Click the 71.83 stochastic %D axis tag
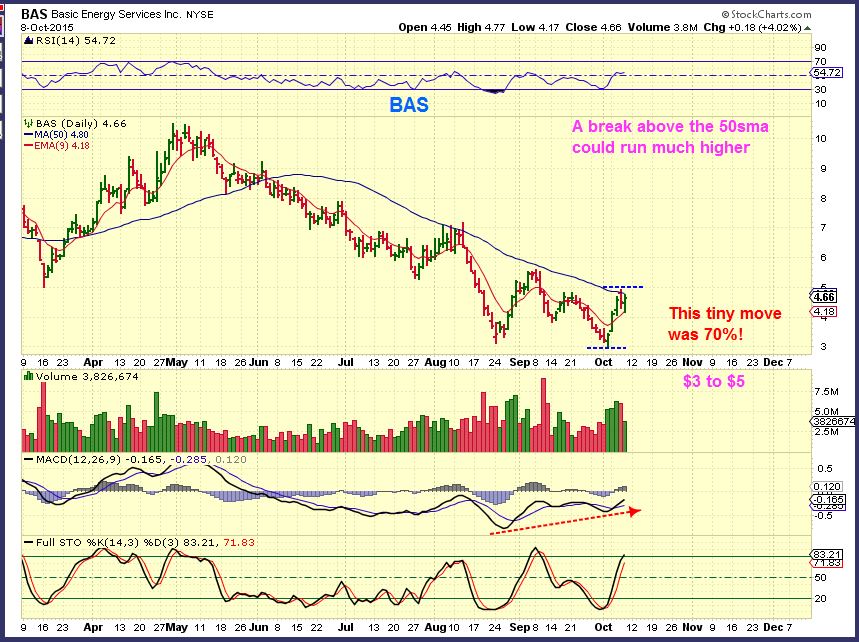Screen dimensions: 859x642 [826, 563]
